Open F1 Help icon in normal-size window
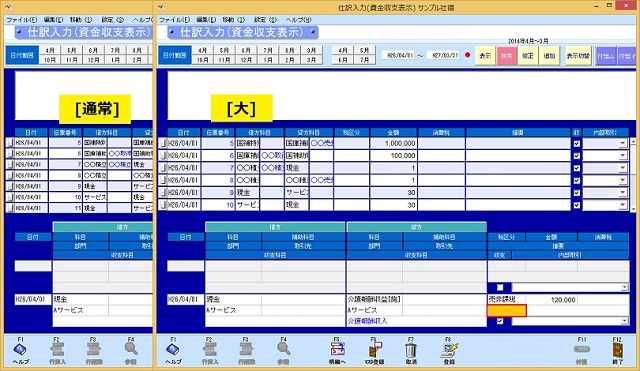The image size is (640, 371). click(x=20, y=349)
